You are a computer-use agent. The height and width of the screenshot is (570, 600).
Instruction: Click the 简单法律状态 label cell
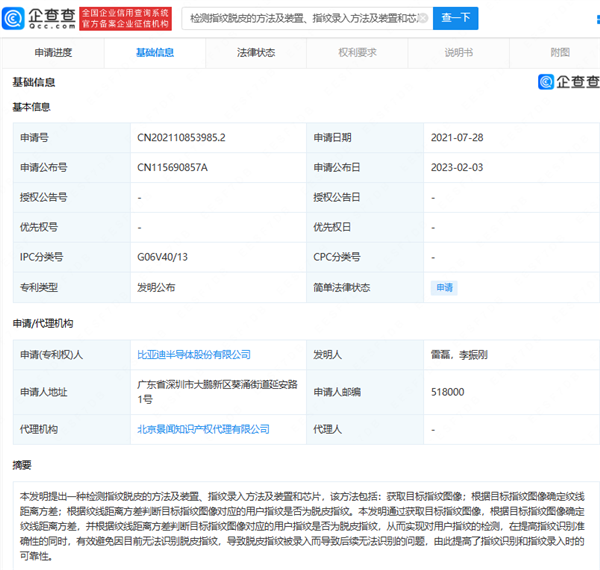click(365, 287)
